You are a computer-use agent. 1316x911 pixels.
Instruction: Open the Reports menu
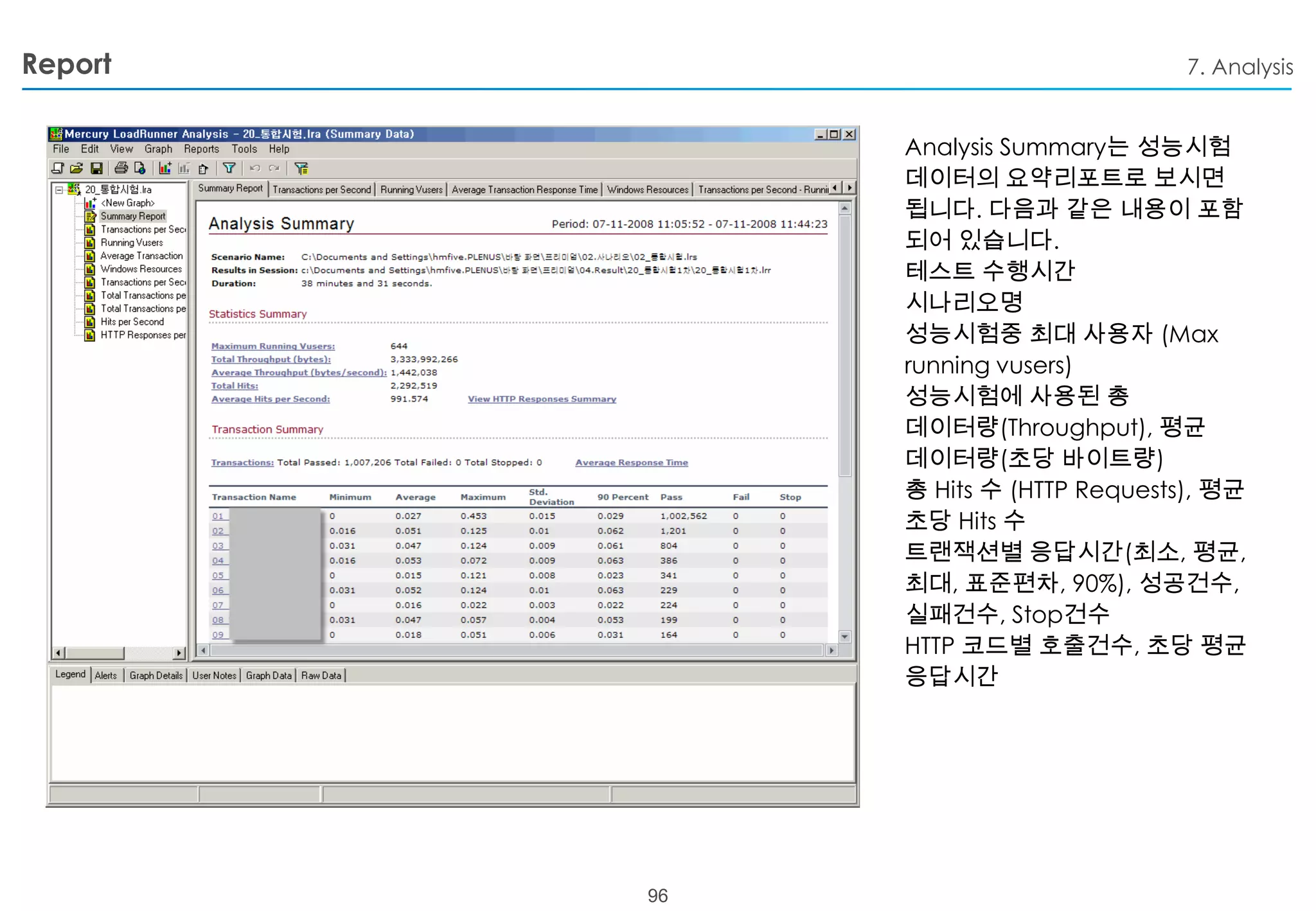point(202,149)
